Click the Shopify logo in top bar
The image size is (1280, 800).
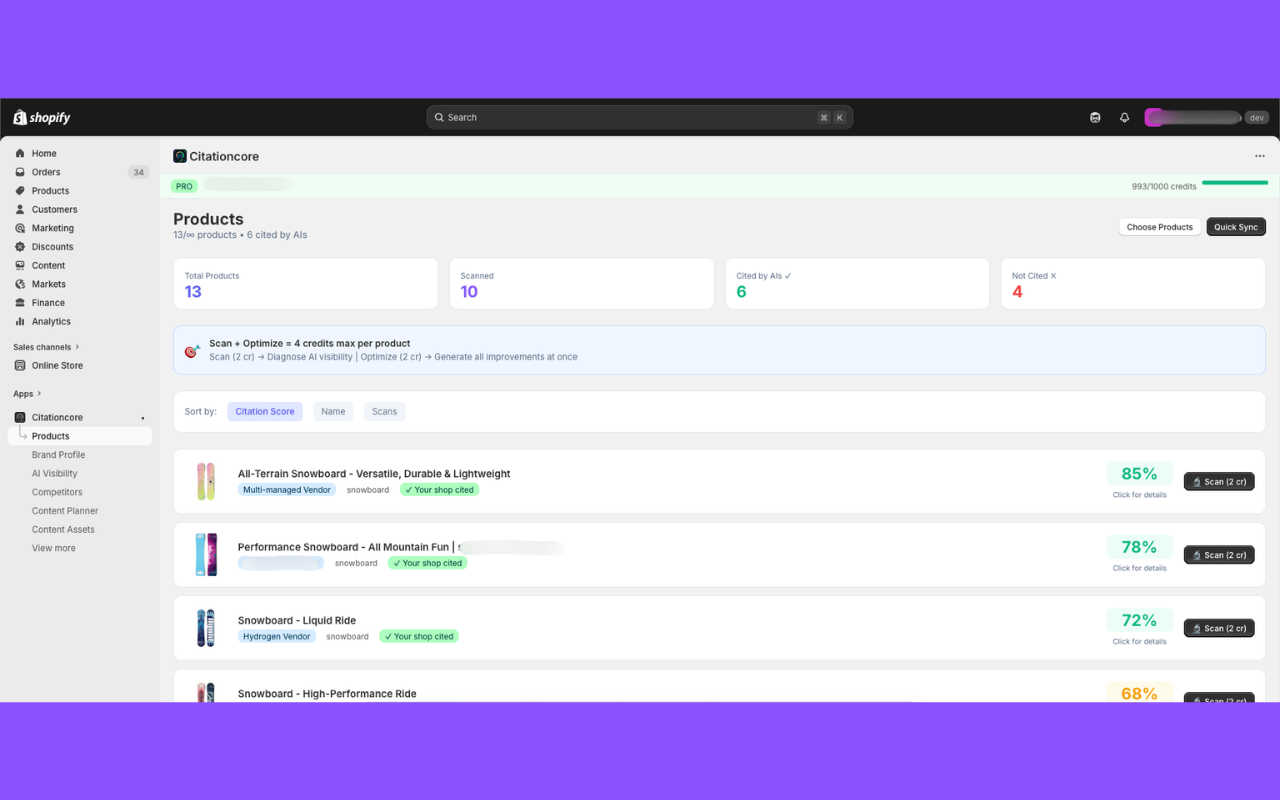42,118
